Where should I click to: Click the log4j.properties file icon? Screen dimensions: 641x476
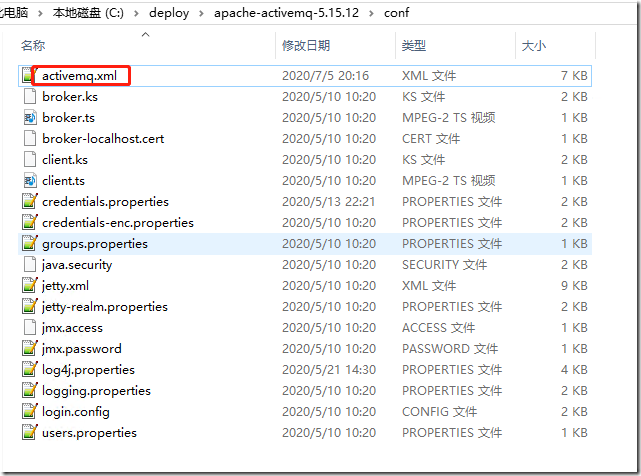tap(30, 370)
